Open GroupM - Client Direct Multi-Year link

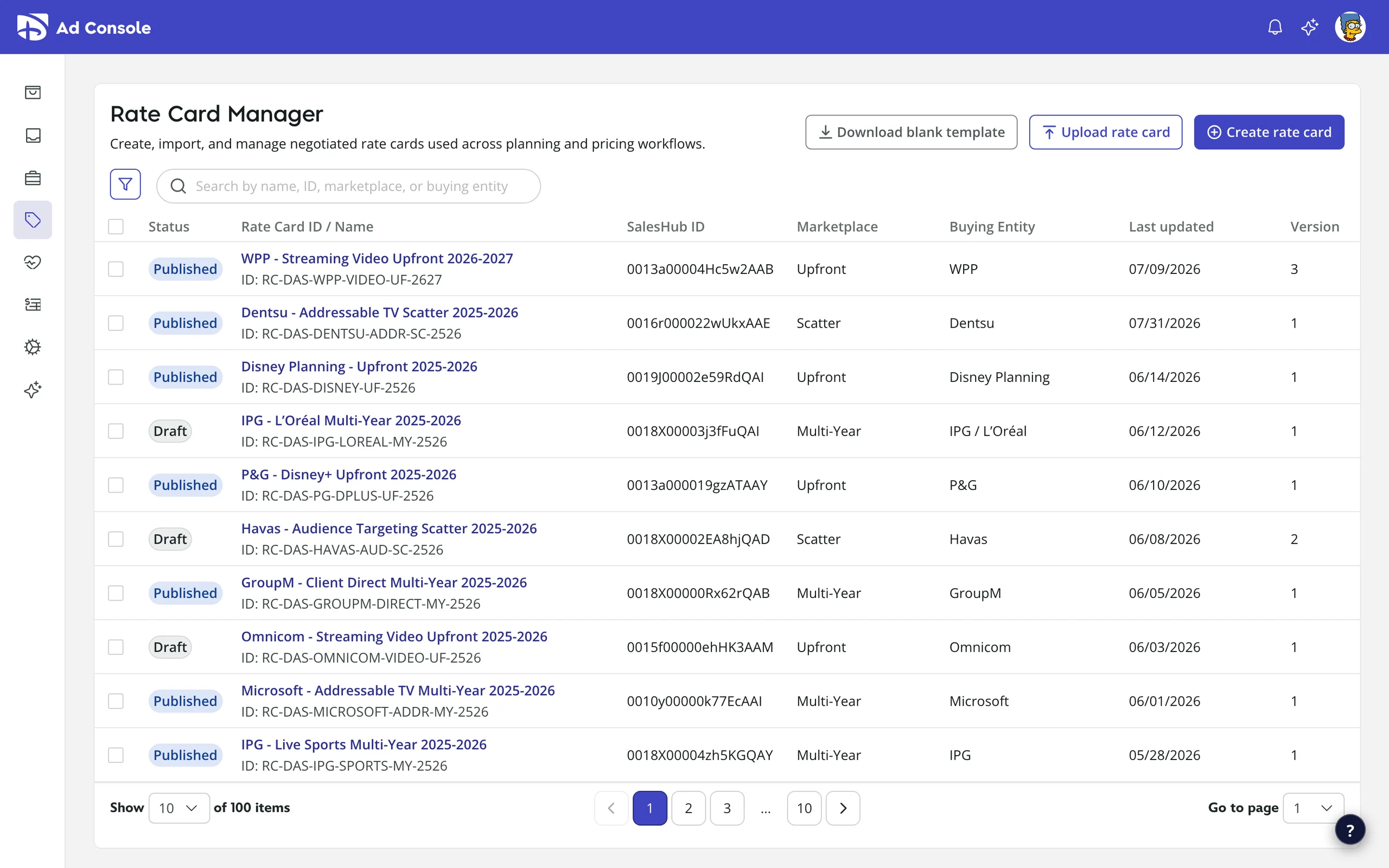tap(384, 582)
